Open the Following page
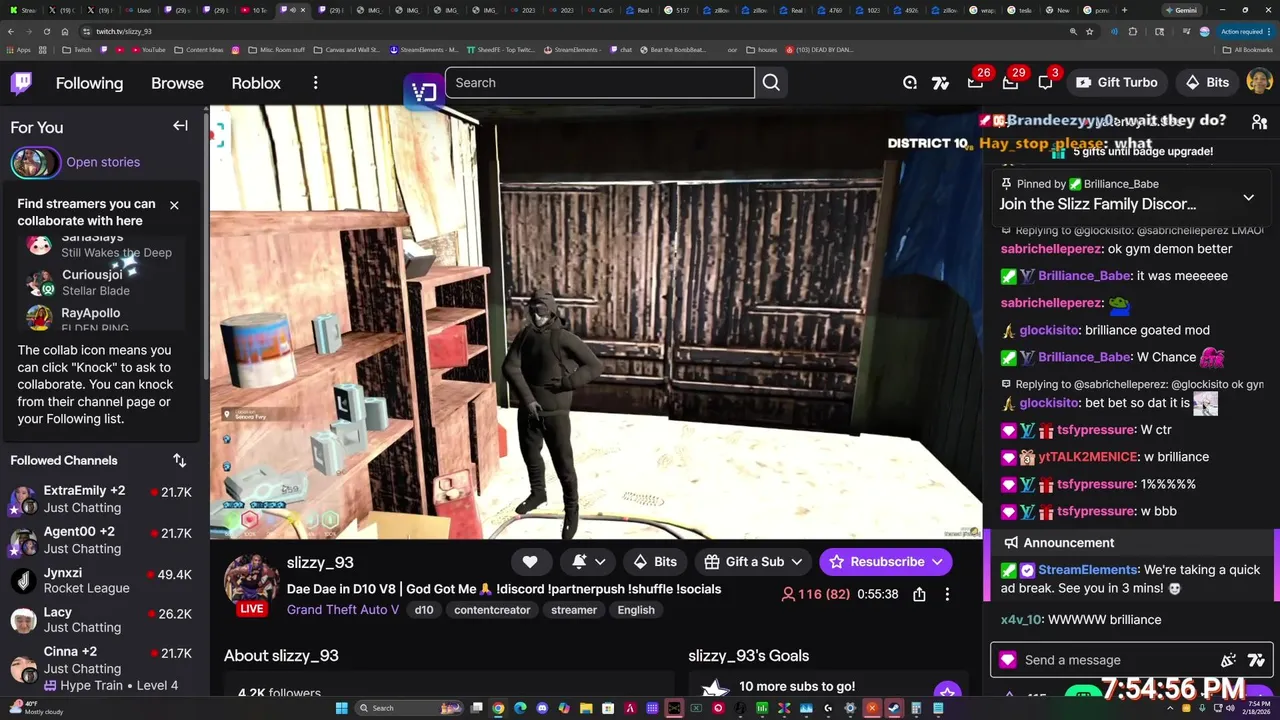Viewport: 1280px width, 720px height. 89,83
